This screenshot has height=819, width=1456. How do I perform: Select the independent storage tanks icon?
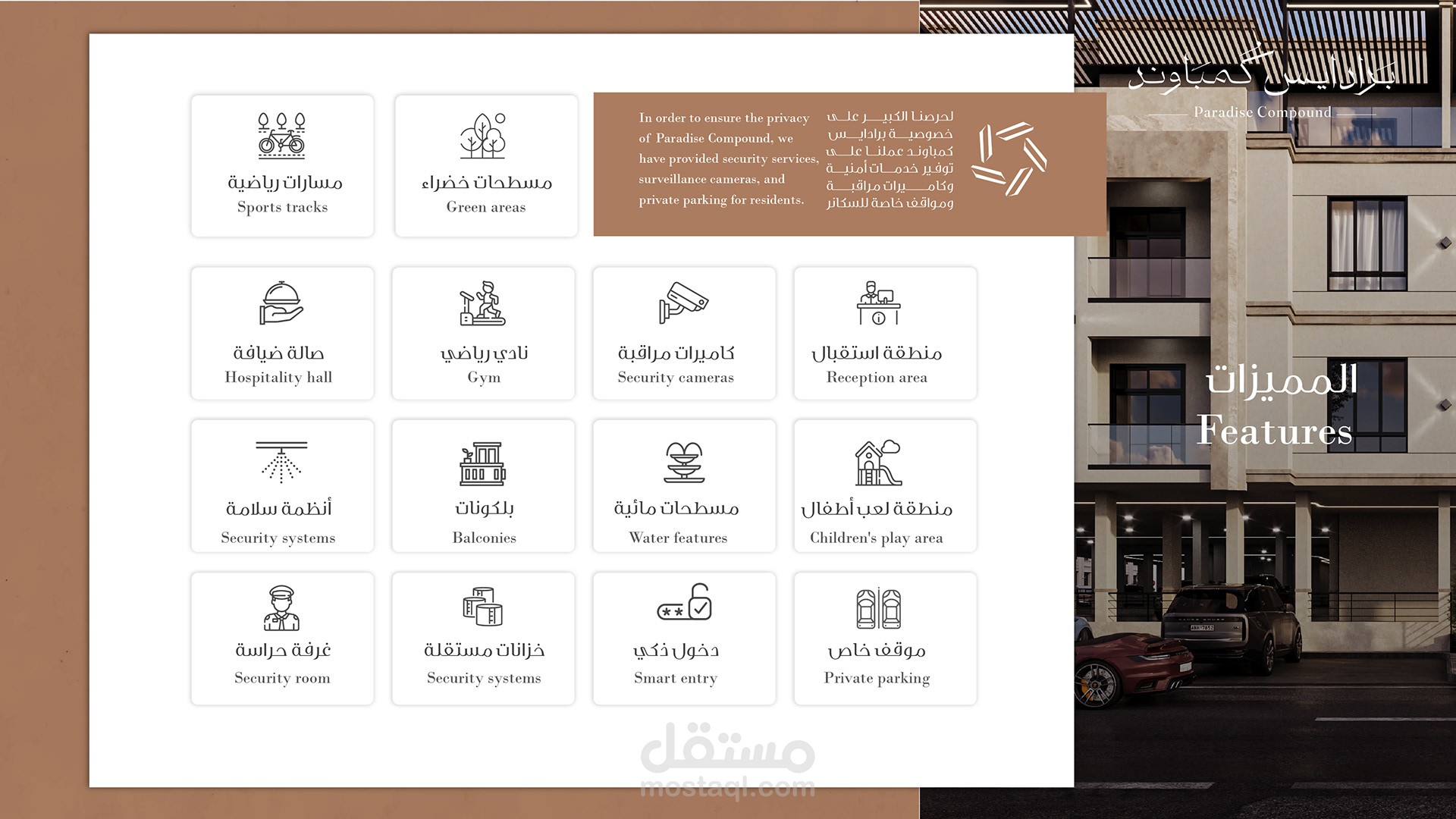pos(483,606)
